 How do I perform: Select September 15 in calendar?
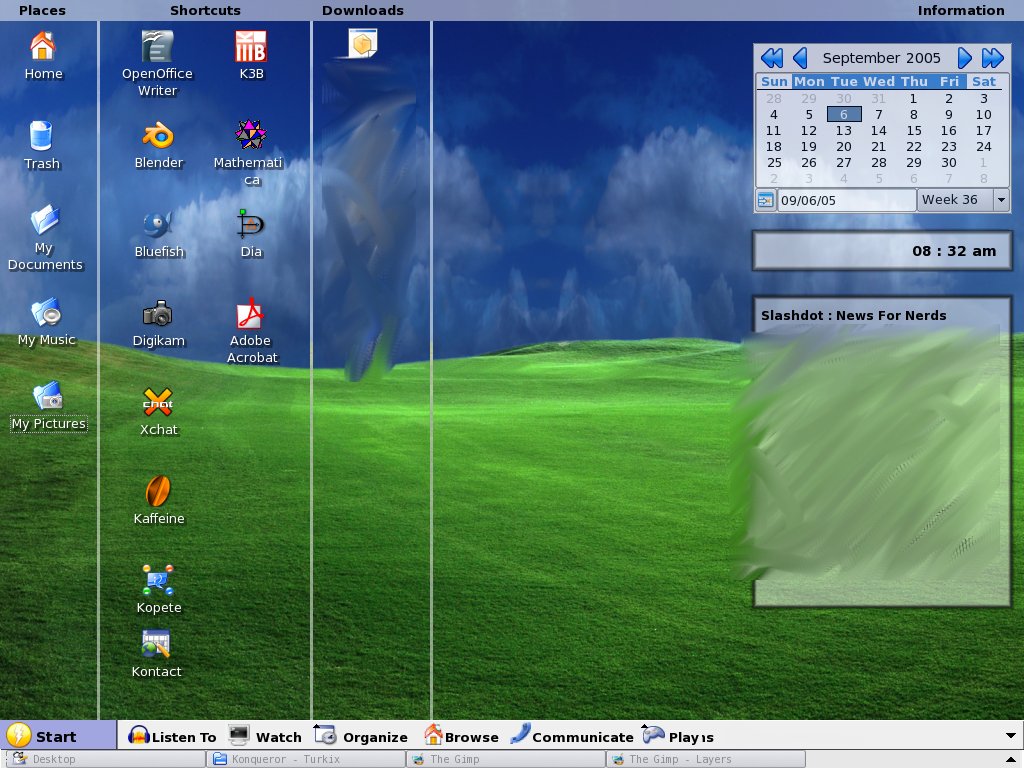coord(914,131)
